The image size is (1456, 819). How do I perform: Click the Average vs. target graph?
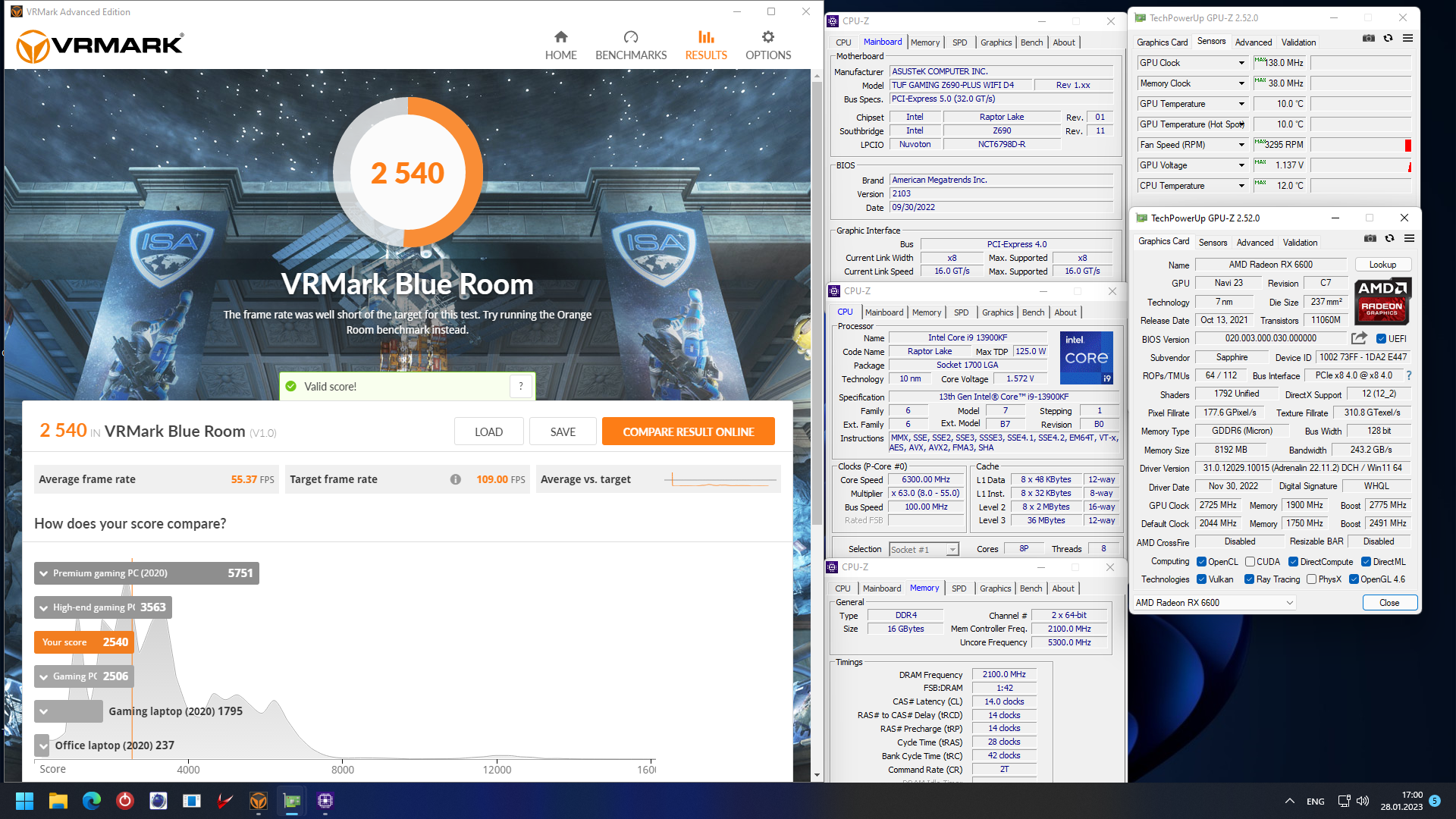click(x=720, y=479)
